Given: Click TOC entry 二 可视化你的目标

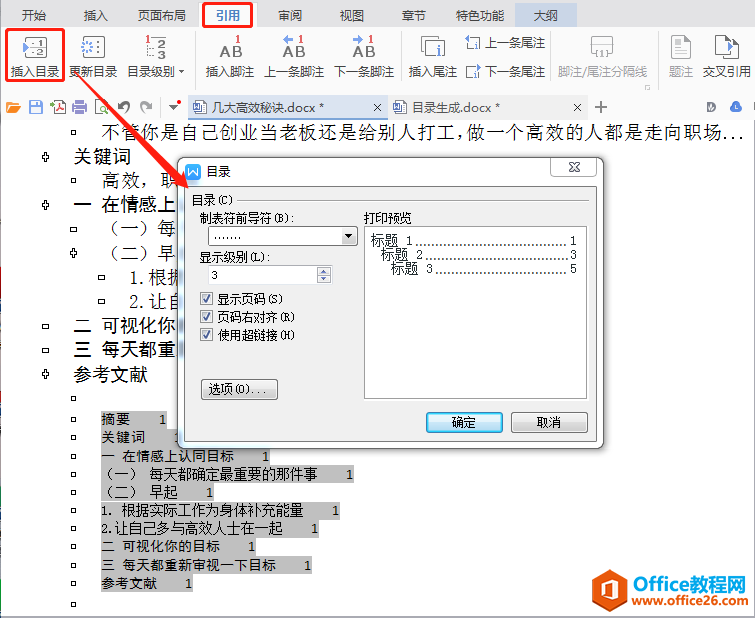Looking at the screenshot, I should [178, 547].
